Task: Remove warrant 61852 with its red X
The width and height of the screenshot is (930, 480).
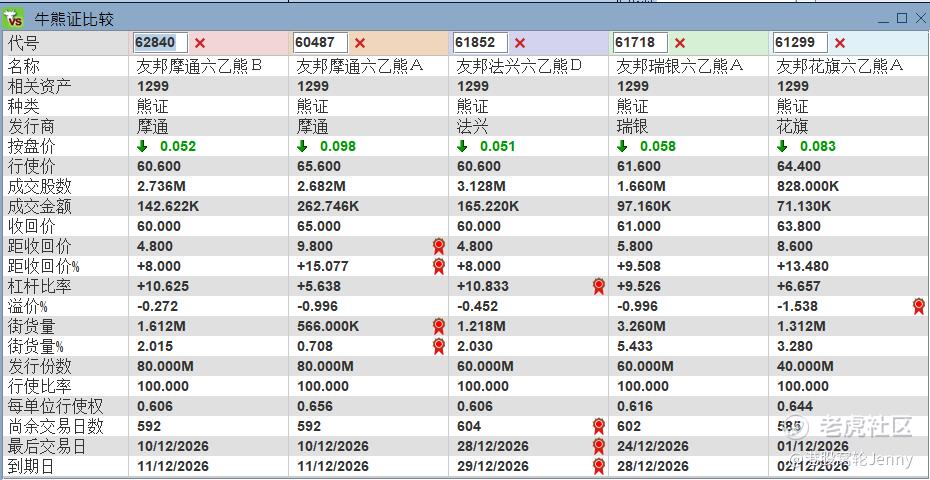Action: [x=520, y=43]
